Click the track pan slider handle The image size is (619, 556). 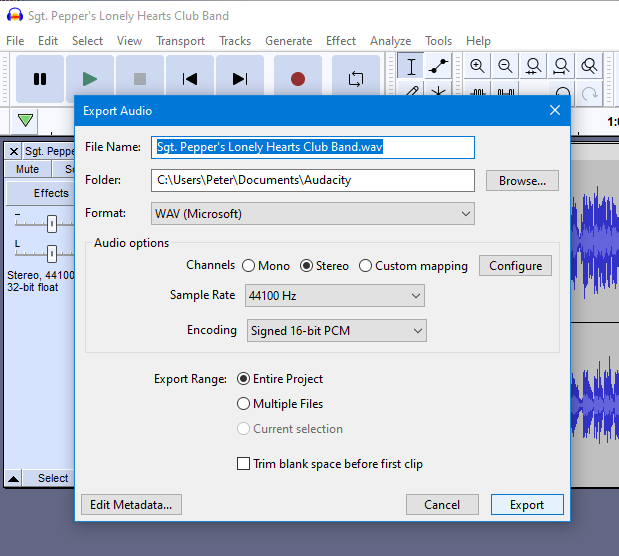click(52, 254)
